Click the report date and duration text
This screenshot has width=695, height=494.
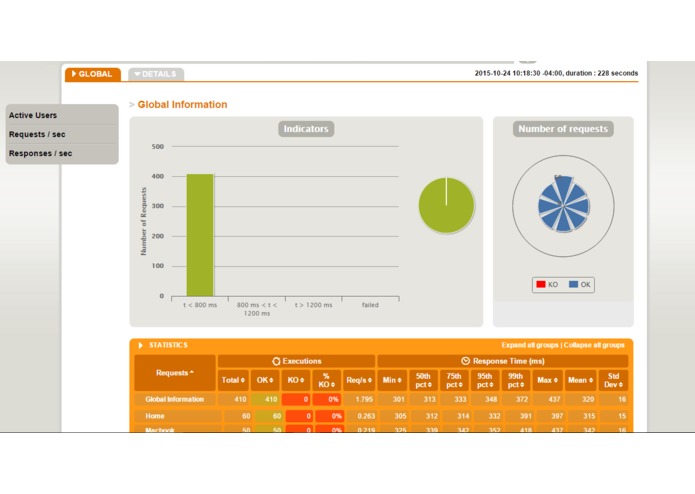pyautogui.click(x=556, y=73)
